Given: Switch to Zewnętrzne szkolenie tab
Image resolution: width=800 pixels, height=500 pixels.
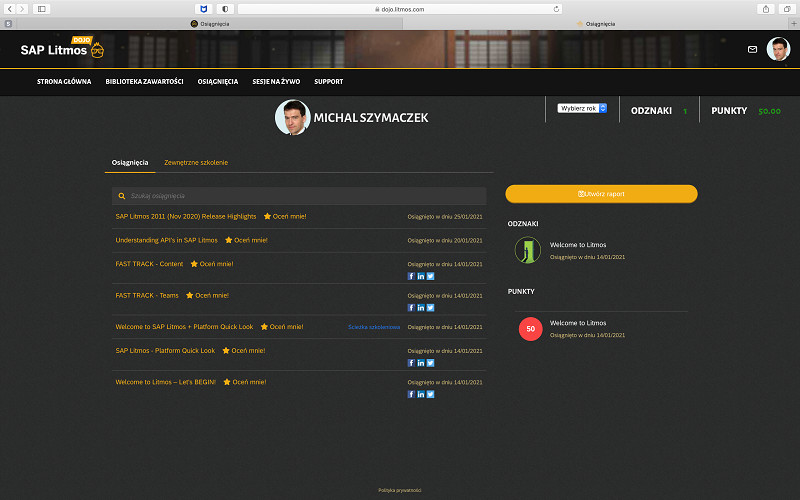Looking at the screenshot, I should point(196,162).
